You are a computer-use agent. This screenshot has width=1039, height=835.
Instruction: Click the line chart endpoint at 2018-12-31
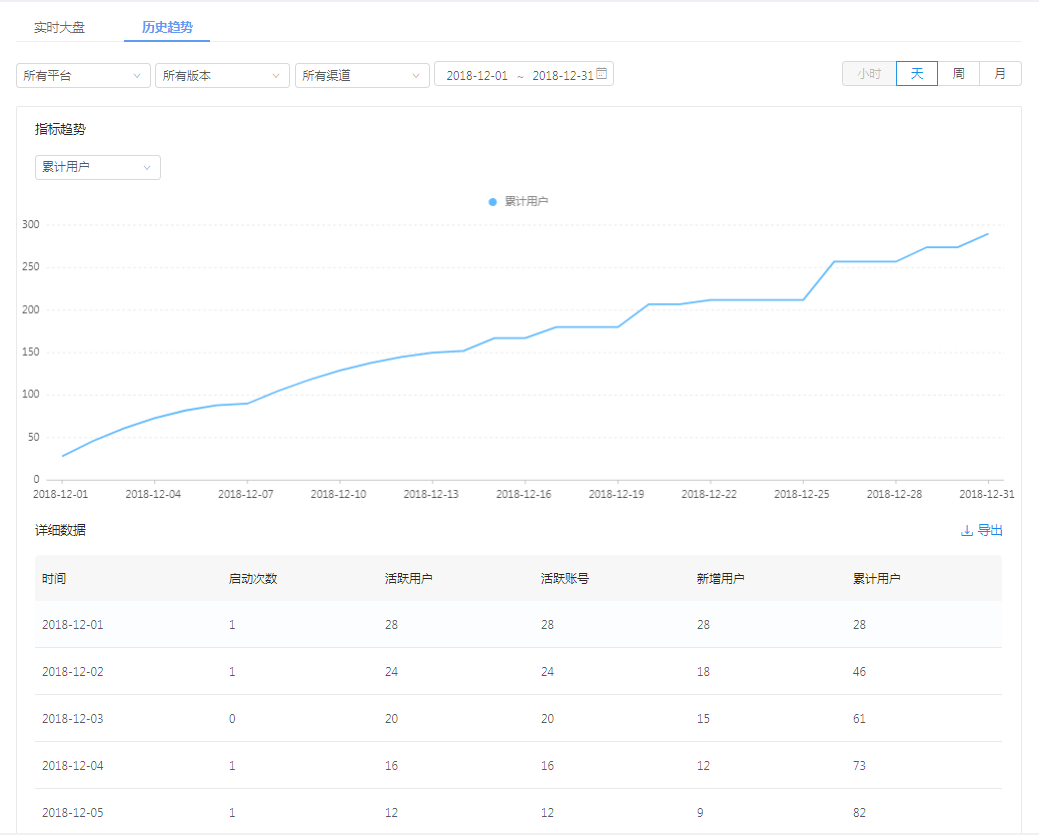tap(988, 234)
